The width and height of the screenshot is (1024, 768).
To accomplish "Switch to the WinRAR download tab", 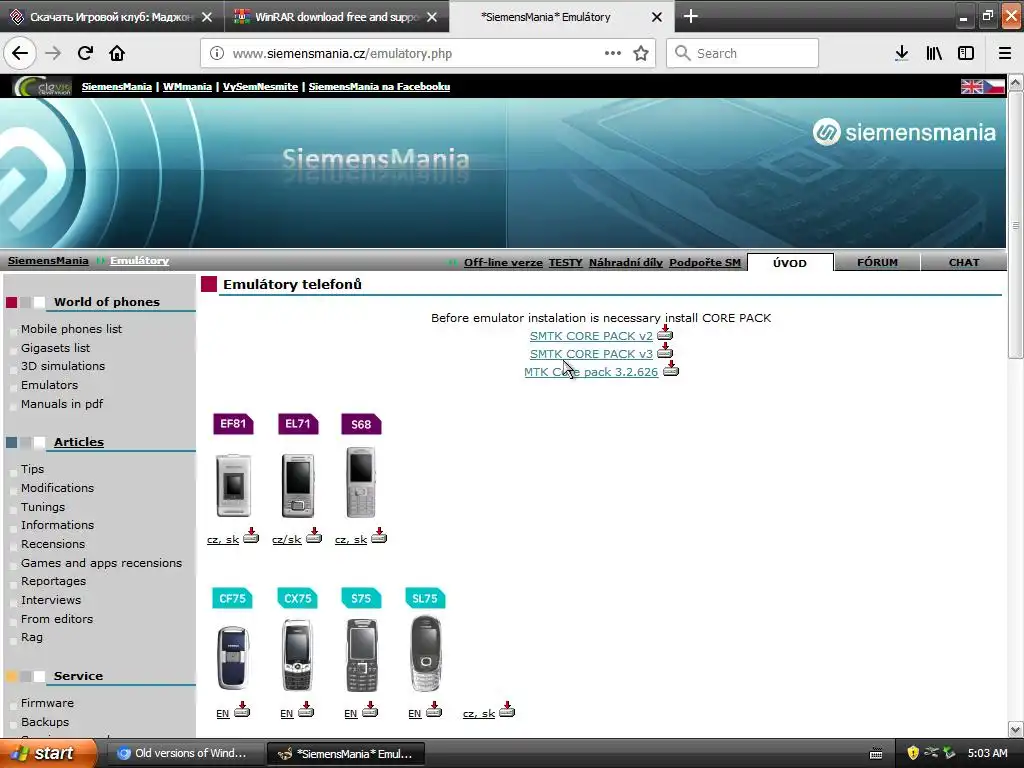I will [x=336, y=17].
